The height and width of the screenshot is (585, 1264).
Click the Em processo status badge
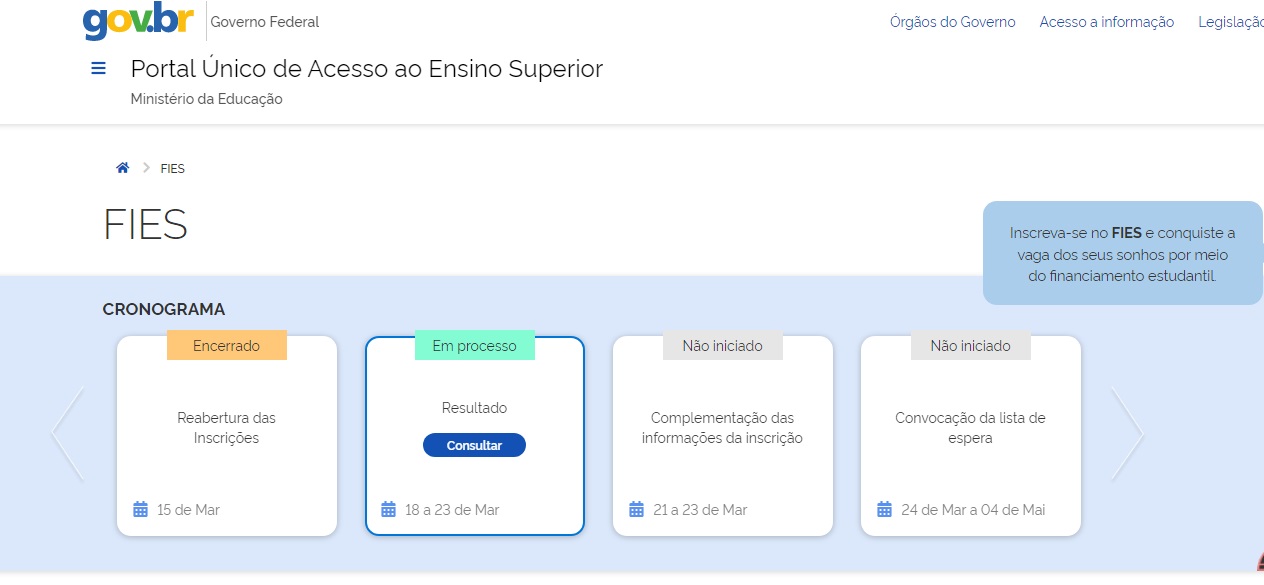tap(475, 346)
